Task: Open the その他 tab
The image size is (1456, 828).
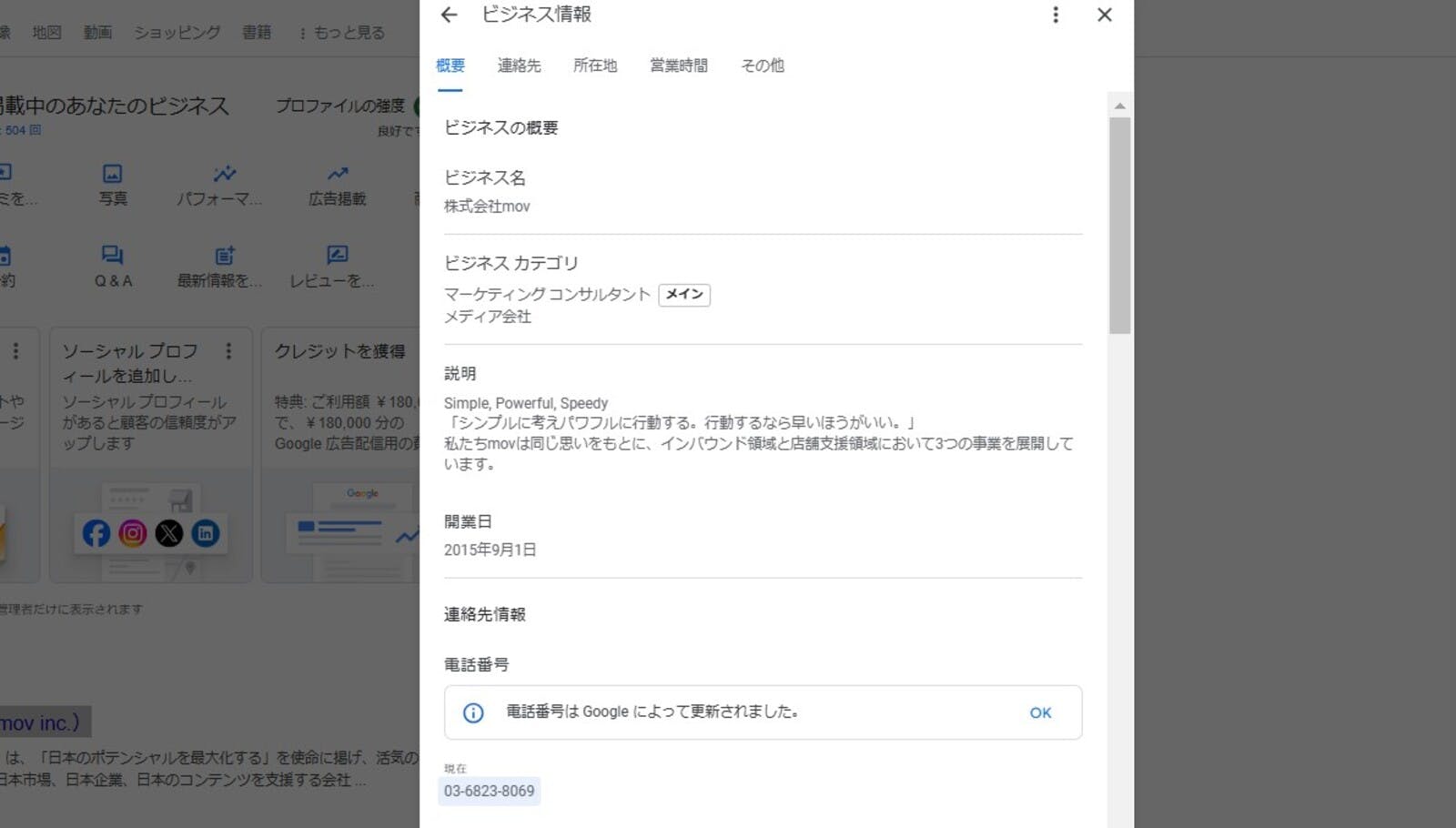Action: pyautogui.click(x=763, y=66)
